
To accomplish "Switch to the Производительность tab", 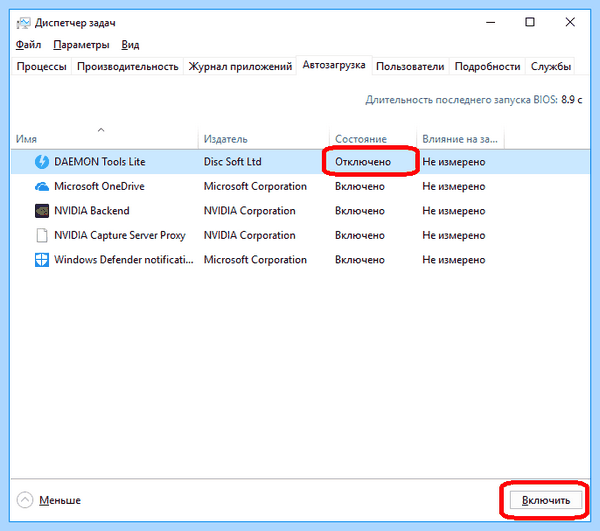I will pos(127,67).
